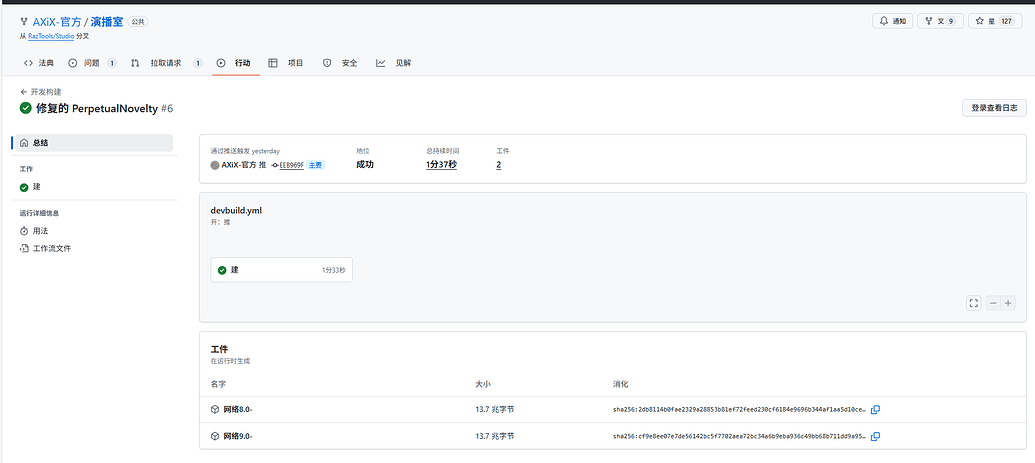Click the 建 job card in graph
1035x463 pixels.
[x=281, y=270]
